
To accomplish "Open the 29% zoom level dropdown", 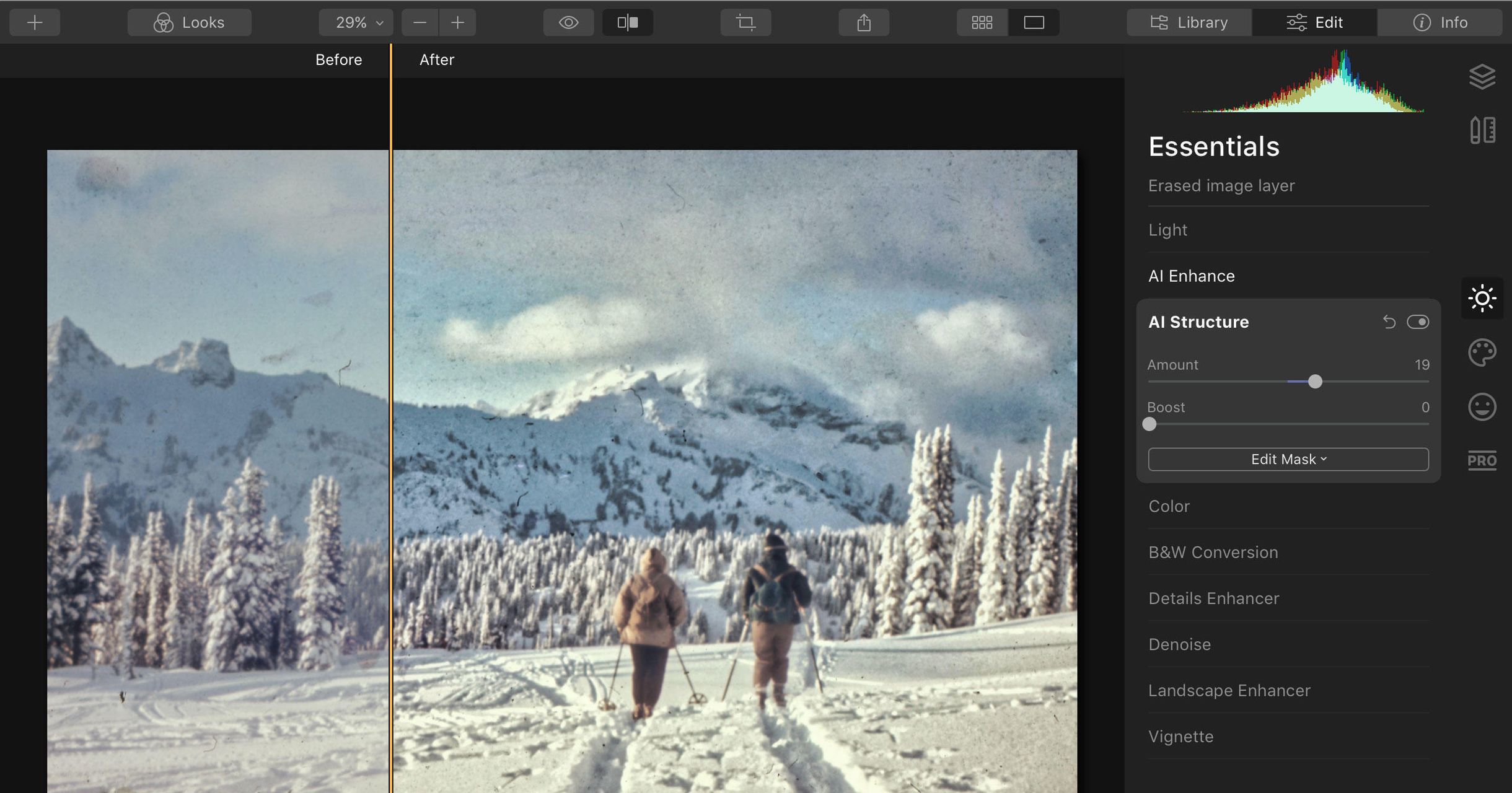I will click(355, 22).
